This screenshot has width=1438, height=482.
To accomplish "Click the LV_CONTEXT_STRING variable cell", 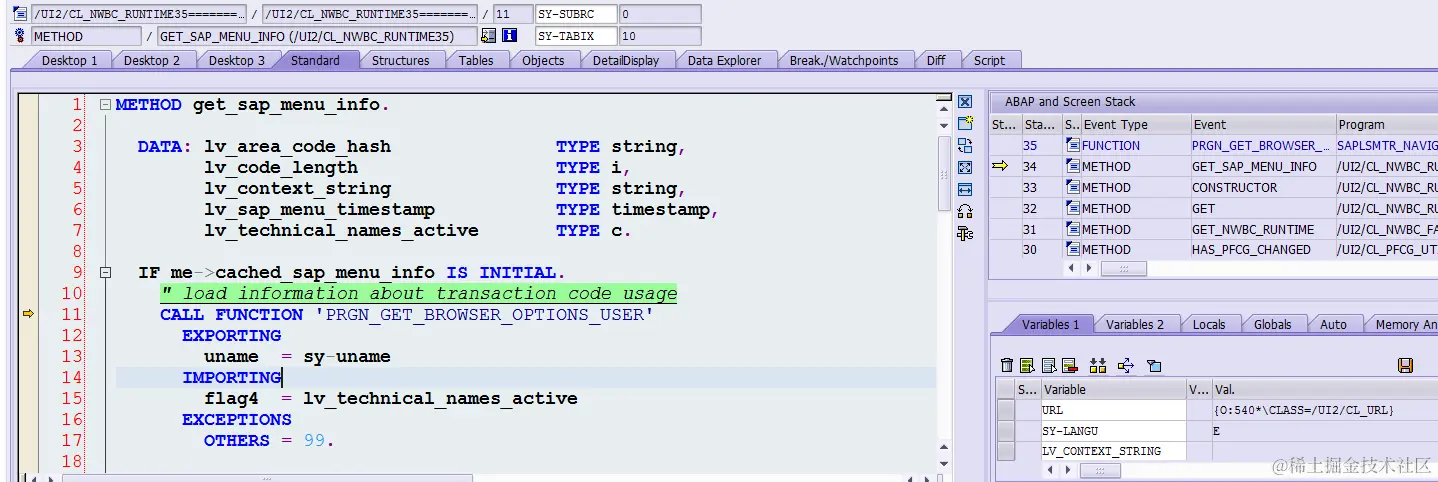I will pos(1113,451).
